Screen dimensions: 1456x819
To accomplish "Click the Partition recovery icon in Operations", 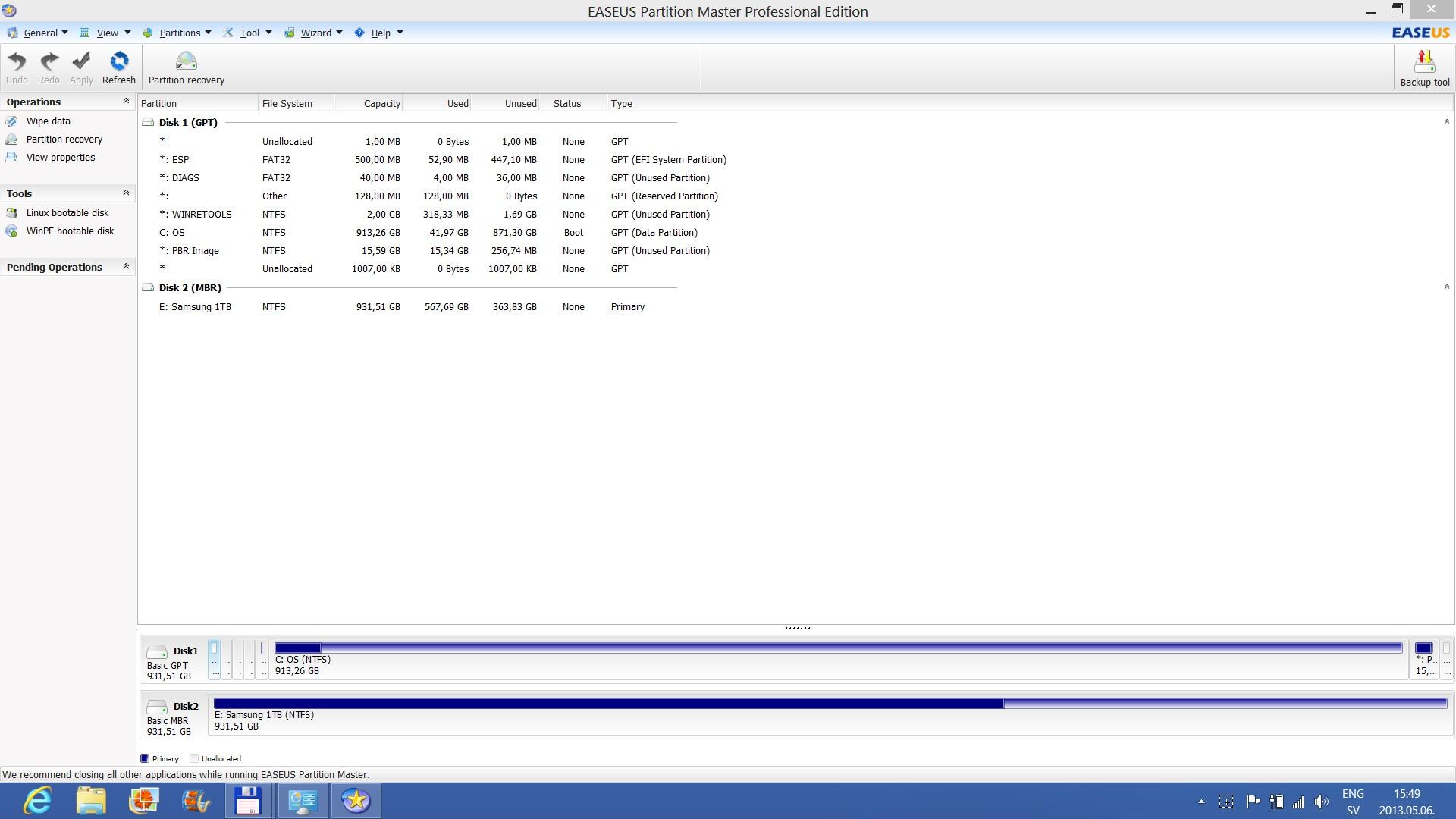I will click(x=11, y=140).
